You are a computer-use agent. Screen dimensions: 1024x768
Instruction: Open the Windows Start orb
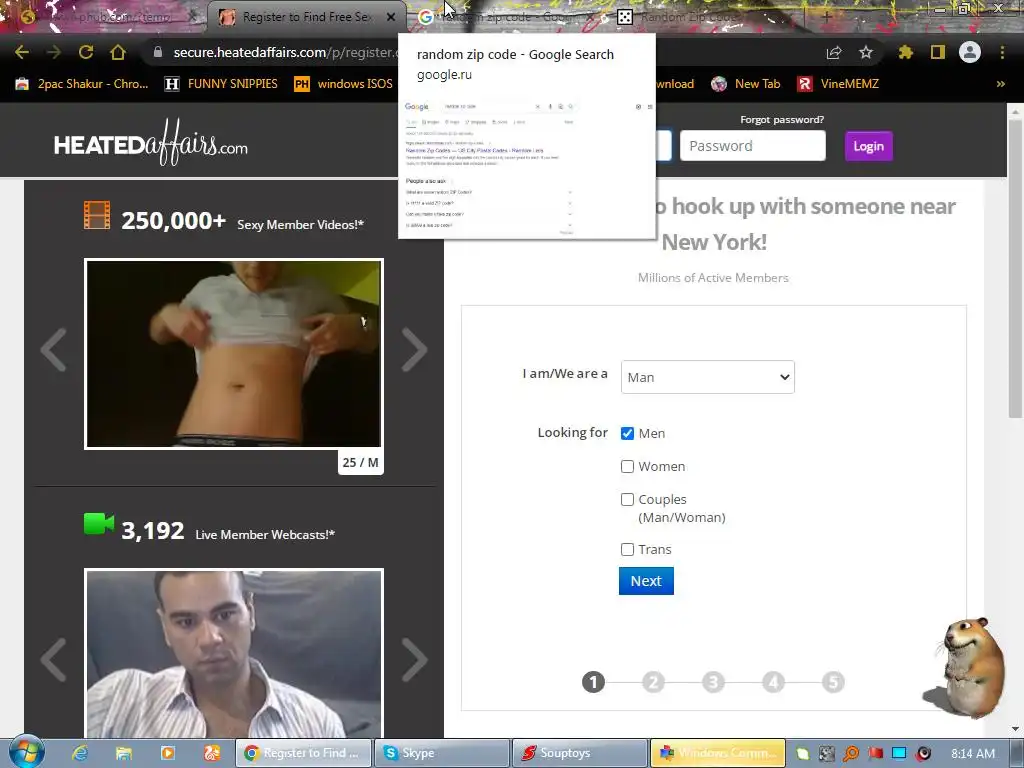27,752
